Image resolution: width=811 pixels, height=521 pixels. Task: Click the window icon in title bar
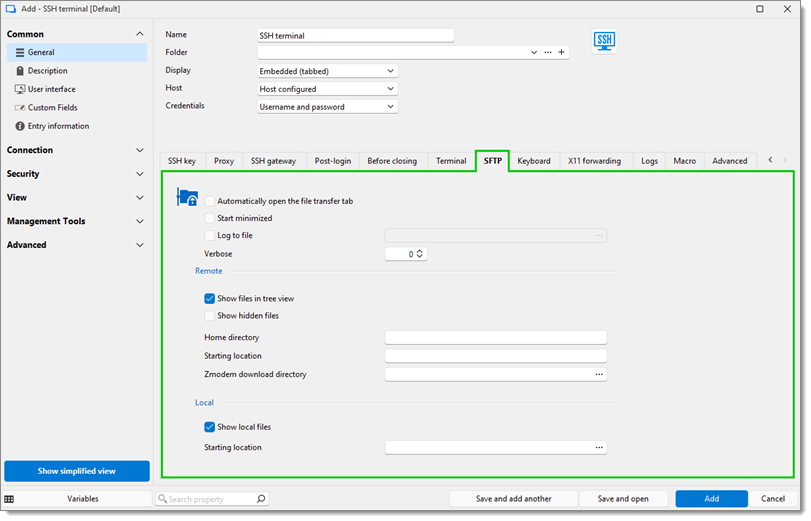[10, 9]
